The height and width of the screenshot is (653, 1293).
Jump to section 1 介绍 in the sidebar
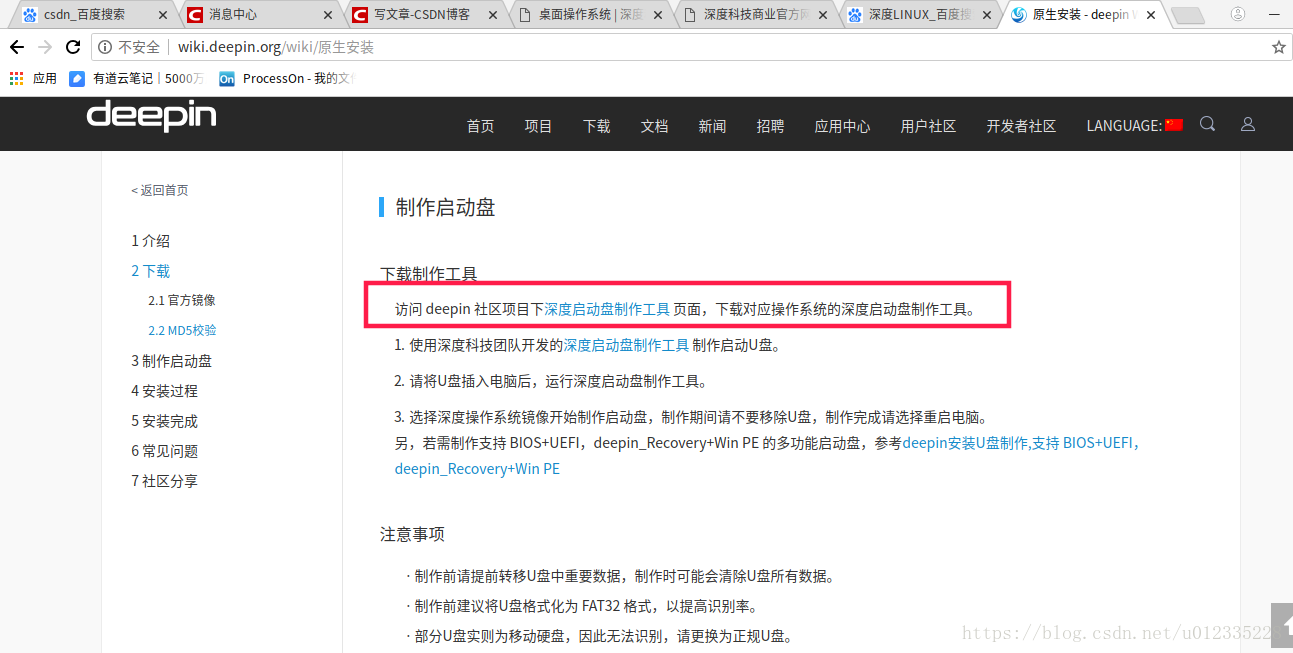pos(150,241)
